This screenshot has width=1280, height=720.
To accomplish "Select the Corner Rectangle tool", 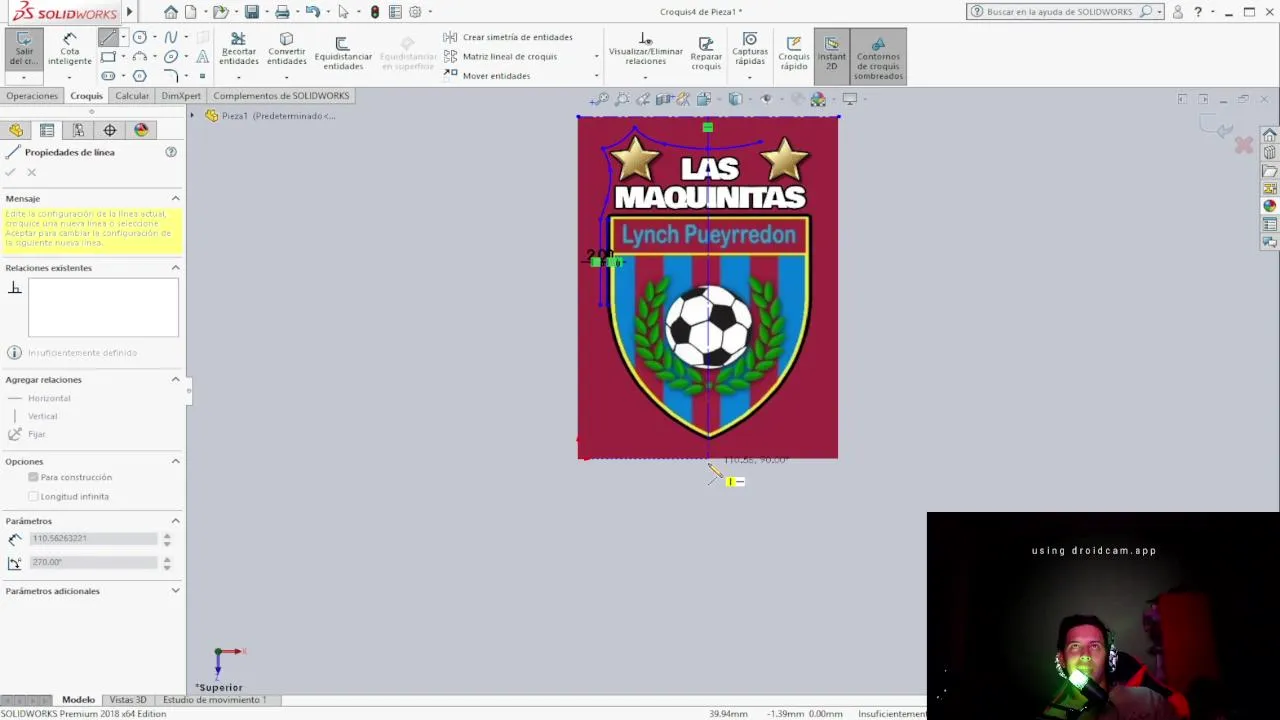I will pyautogui.click(x=107, y=57).
